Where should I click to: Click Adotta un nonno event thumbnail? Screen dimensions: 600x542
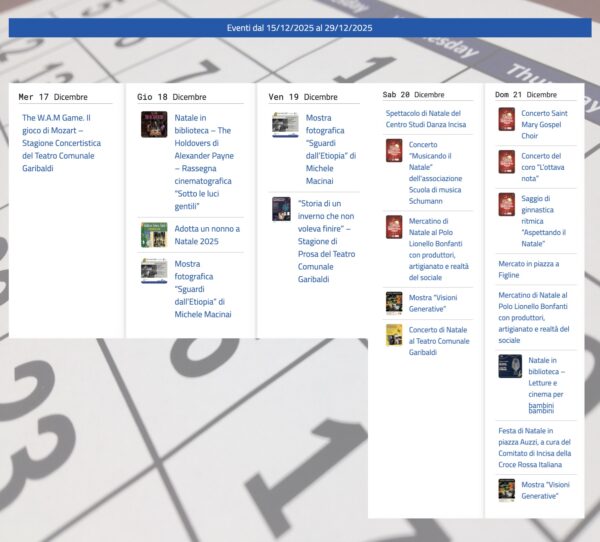click(x=154, y=234)
